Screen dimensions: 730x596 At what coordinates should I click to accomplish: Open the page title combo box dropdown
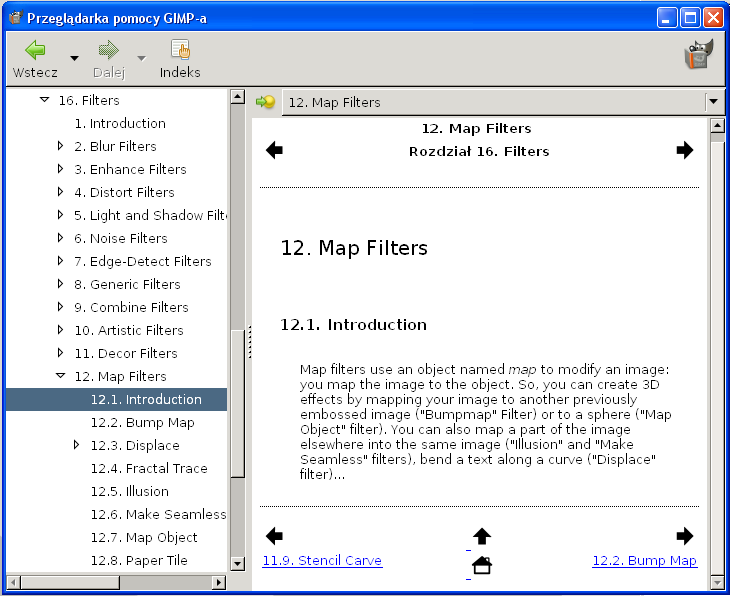tap(713, 101)
